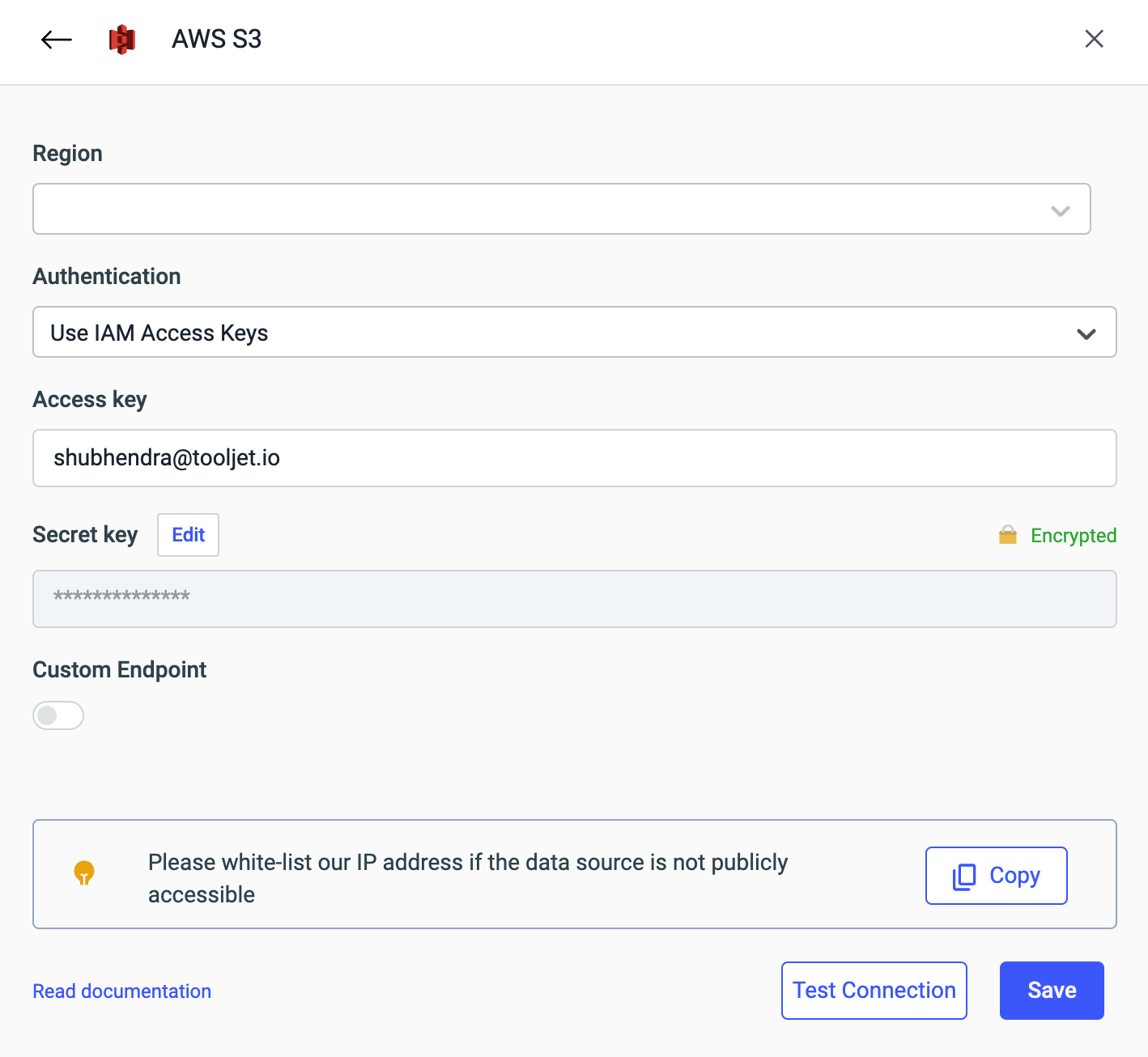Open the Read documentation link
The width and height of the screenshot is (1148, 1057).
tap(122, 991)
